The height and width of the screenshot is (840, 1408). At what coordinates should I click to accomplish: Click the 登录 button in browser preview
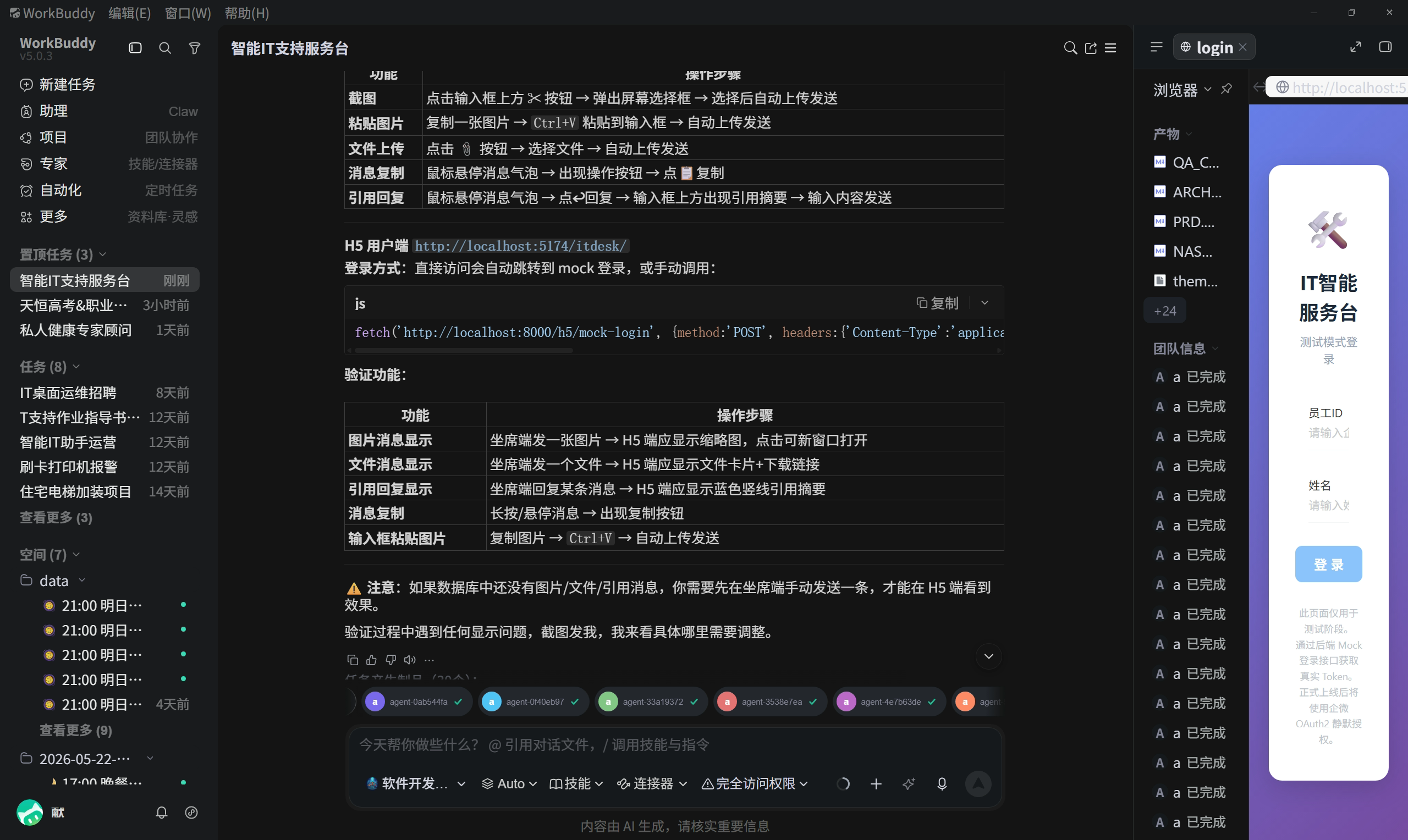click(1328, 564)
